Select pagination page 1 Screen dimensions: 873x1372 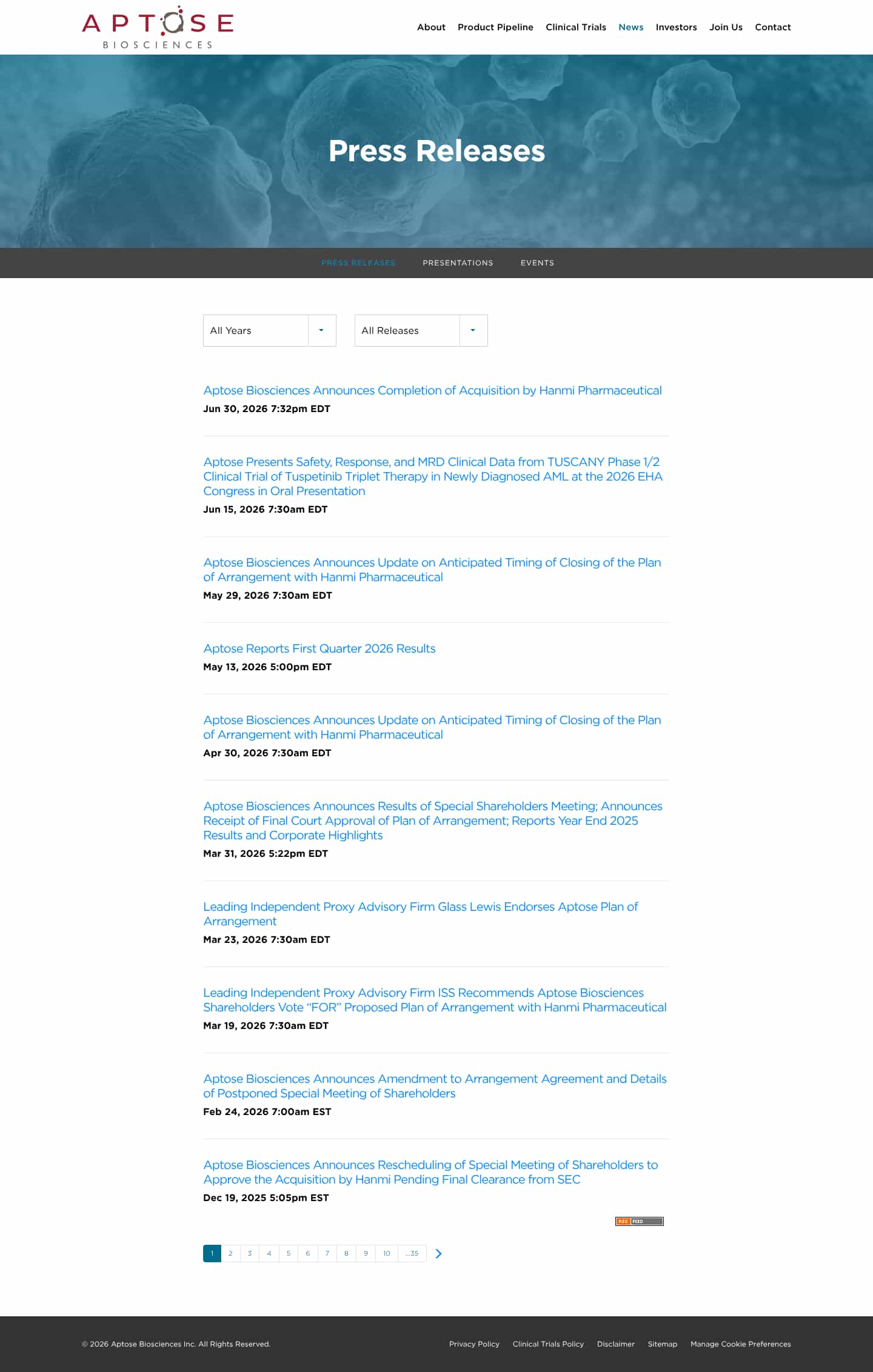212,1253
